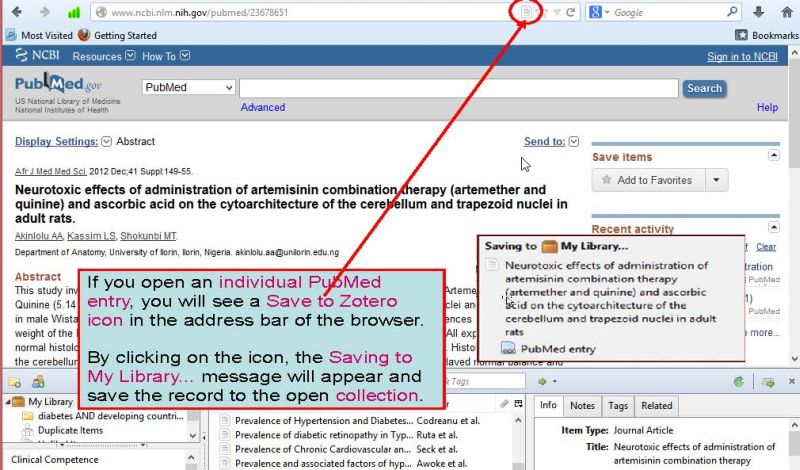Click the Save to Zotero address bar icon

tap(527, 12)
